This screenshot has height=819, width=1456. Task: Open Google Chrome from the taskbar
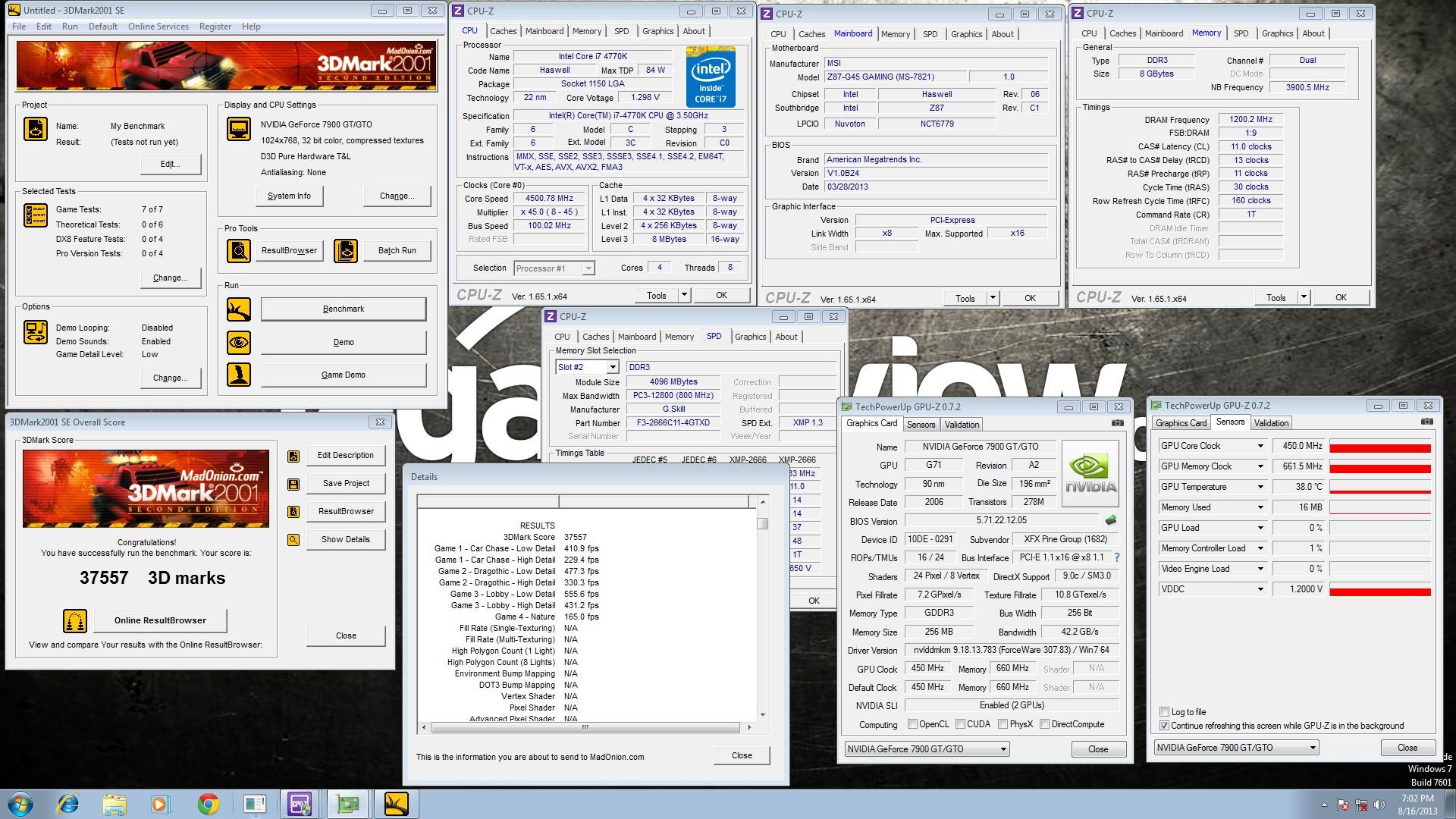click(208, 804)
